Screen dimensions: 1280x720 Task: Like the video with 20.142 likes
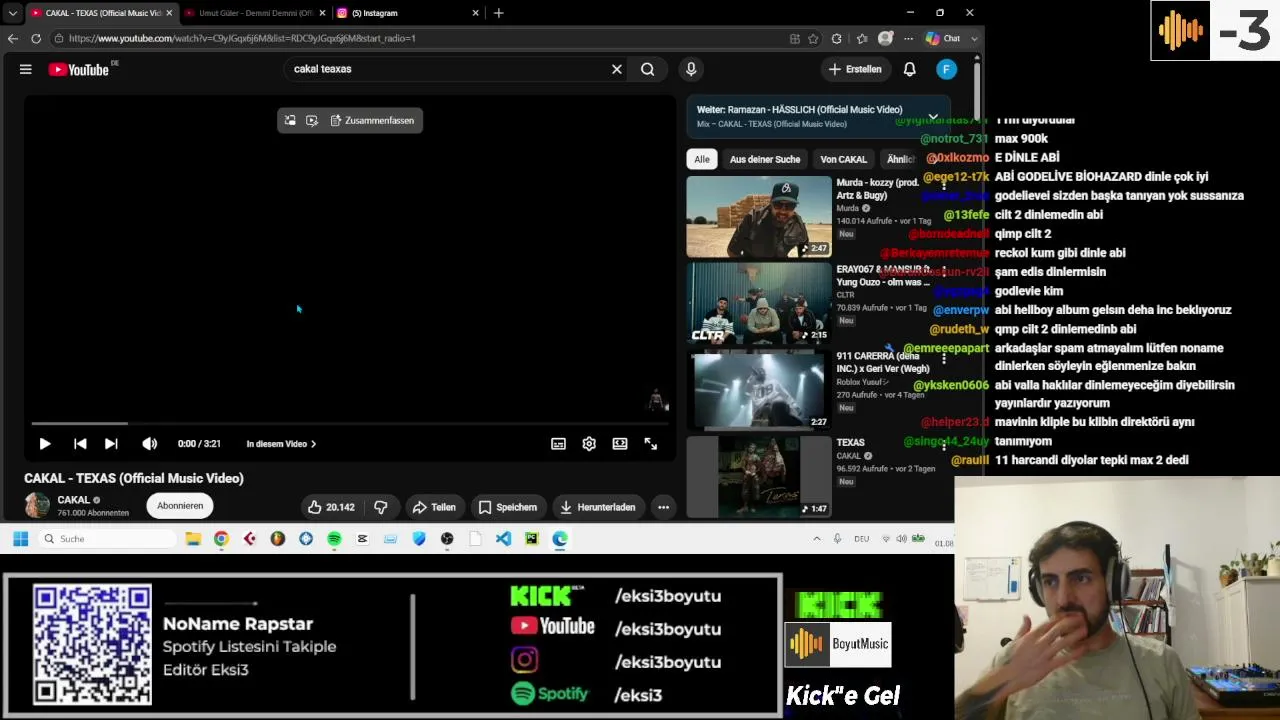[331, 507]
